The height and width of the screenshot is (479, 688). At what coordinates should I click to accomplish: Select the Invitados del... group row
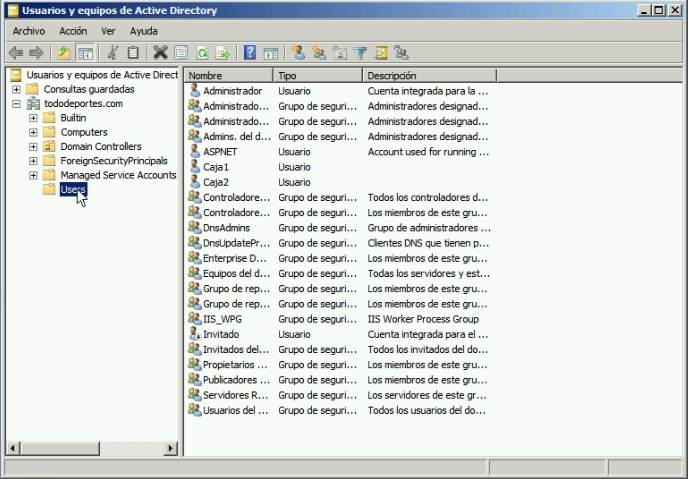(x=339, y=349)
